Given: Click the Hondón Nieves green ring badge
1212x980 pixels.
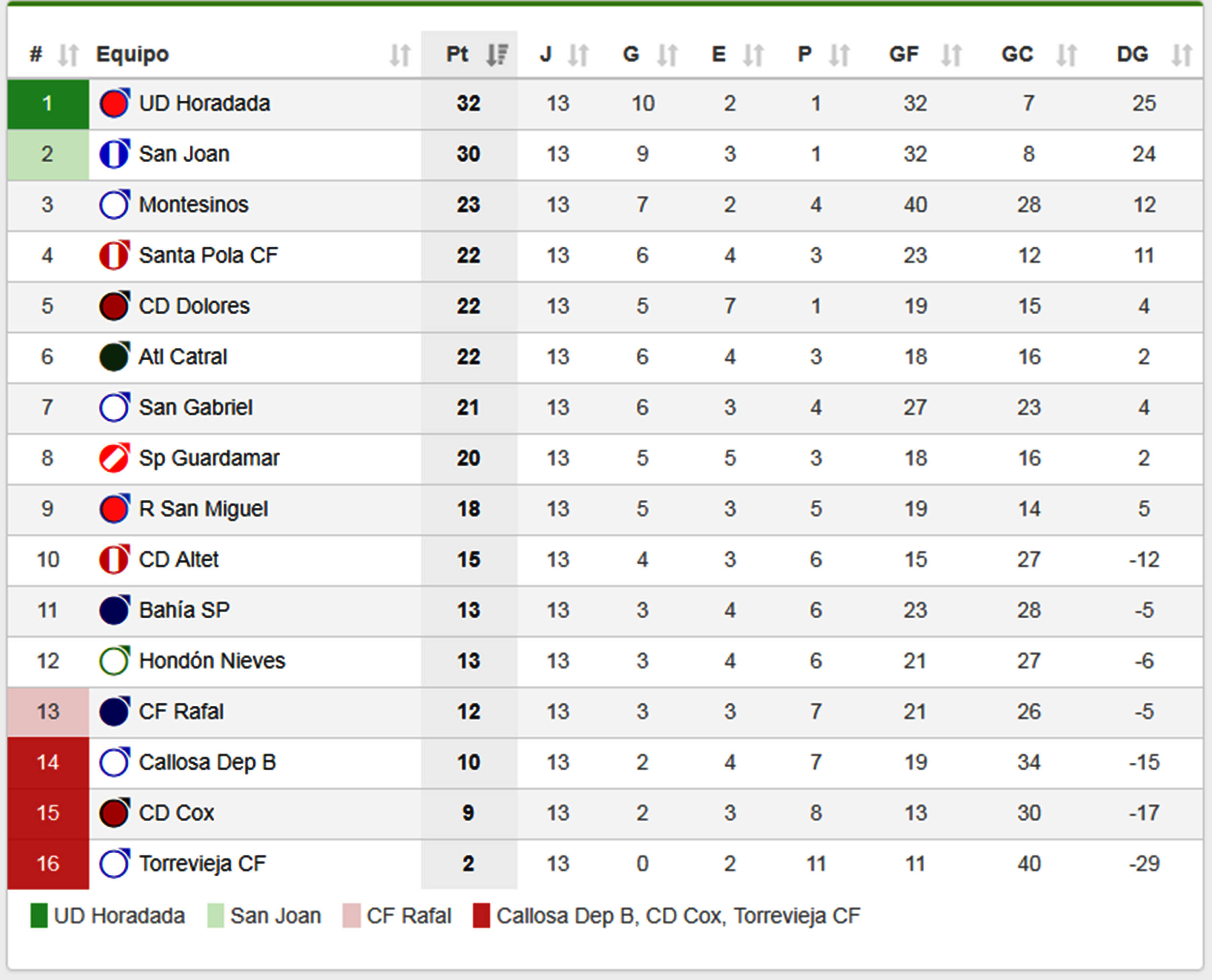Looking at the screenshot, I should (x=115, y=661).
